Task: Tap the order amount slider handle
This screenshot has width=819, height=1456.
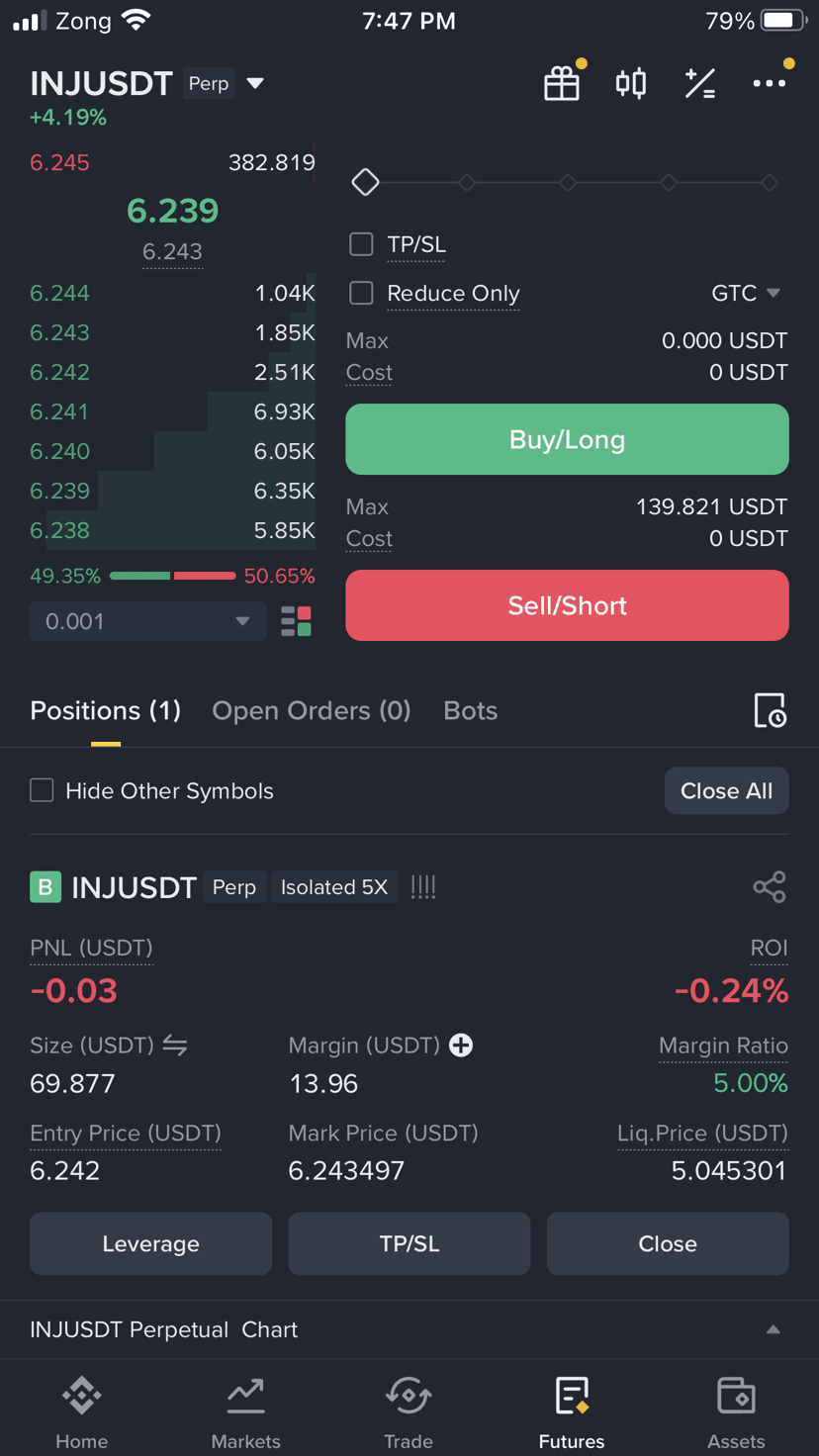Action: 366,183
